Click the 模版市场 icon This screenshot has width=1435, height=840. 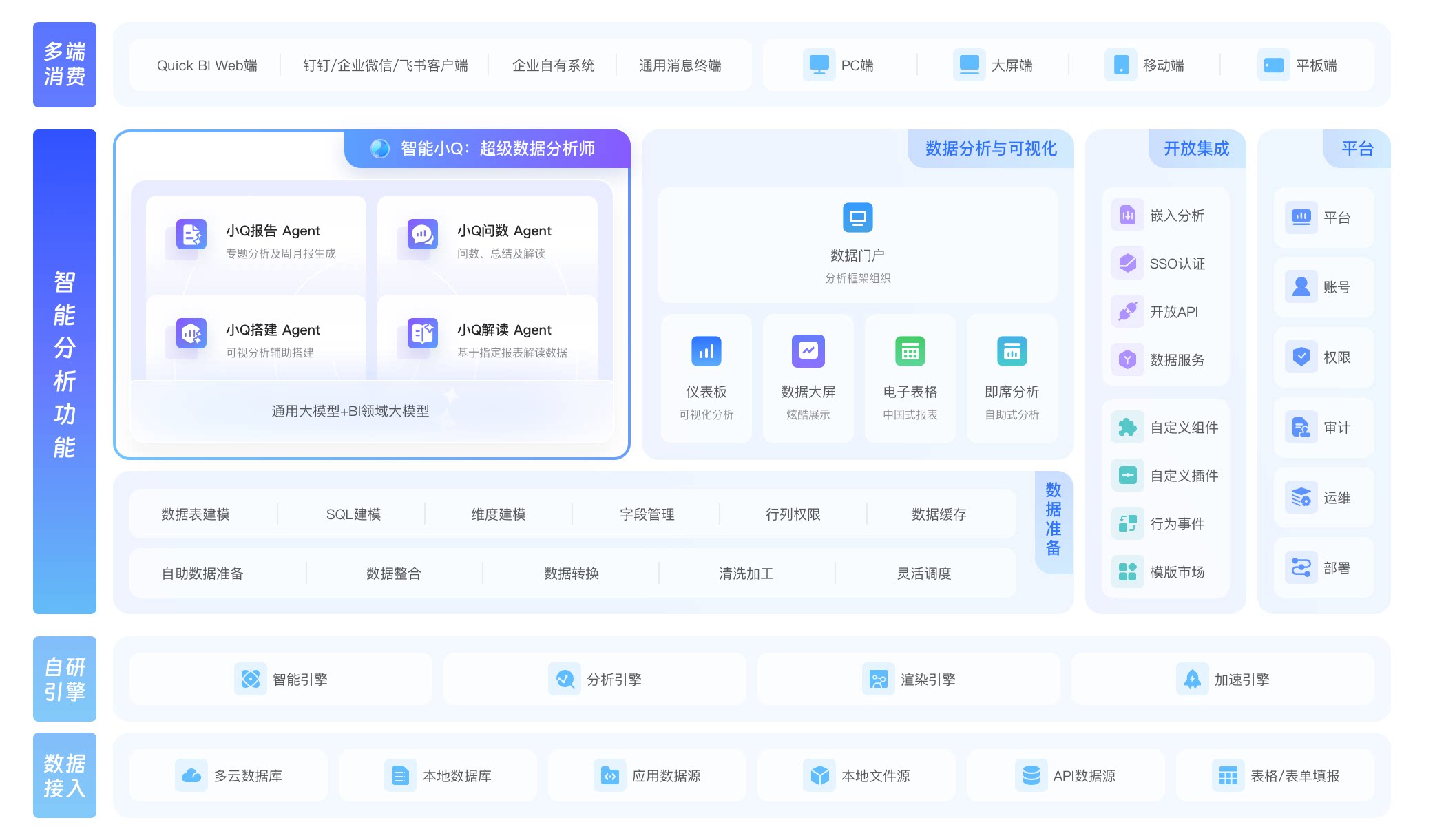pos(1127,571)
